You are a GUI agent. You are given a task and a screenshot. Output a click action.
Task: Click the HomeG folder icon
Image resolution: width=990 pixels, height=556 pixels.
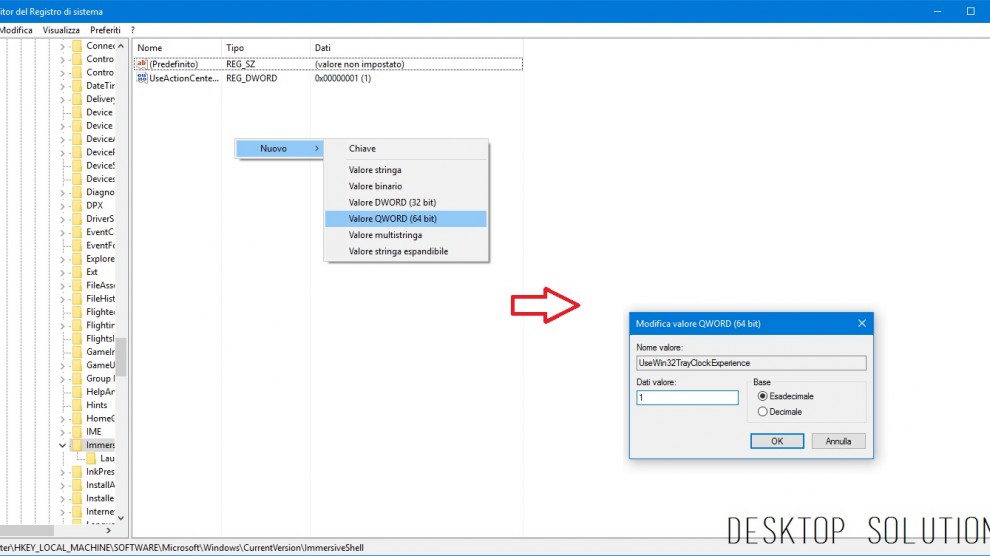pos(77,418)
